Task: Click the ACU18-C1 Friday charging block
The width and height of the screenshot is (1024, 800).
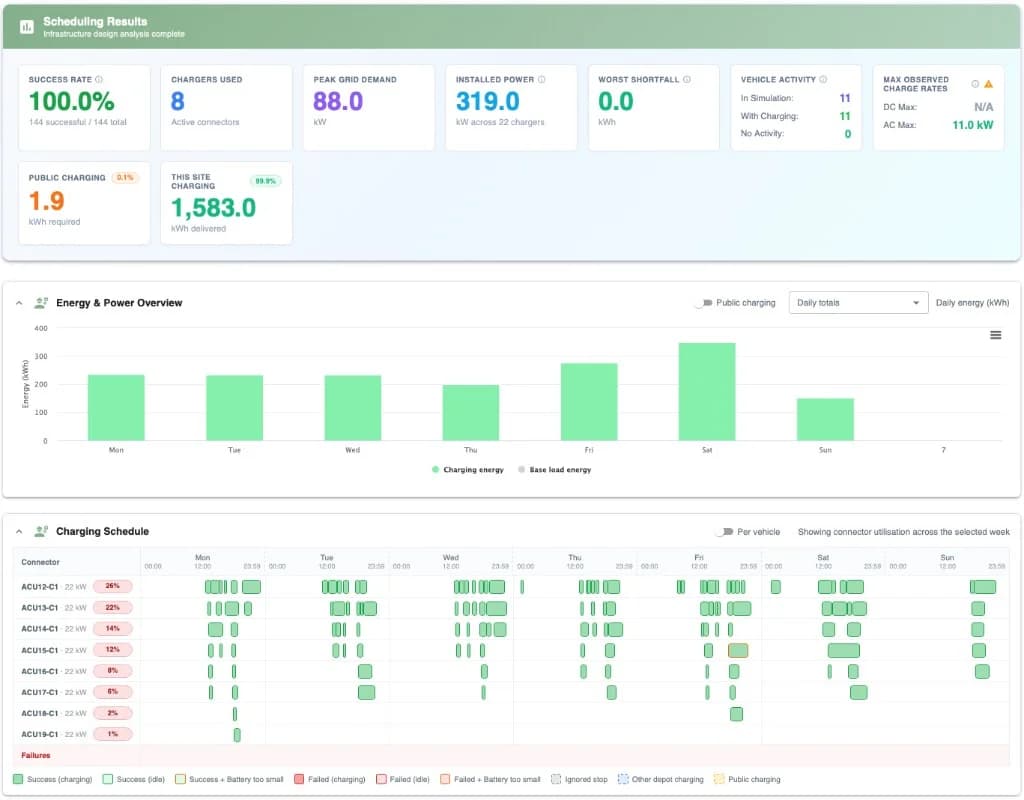Action: (x=736, y=714)
